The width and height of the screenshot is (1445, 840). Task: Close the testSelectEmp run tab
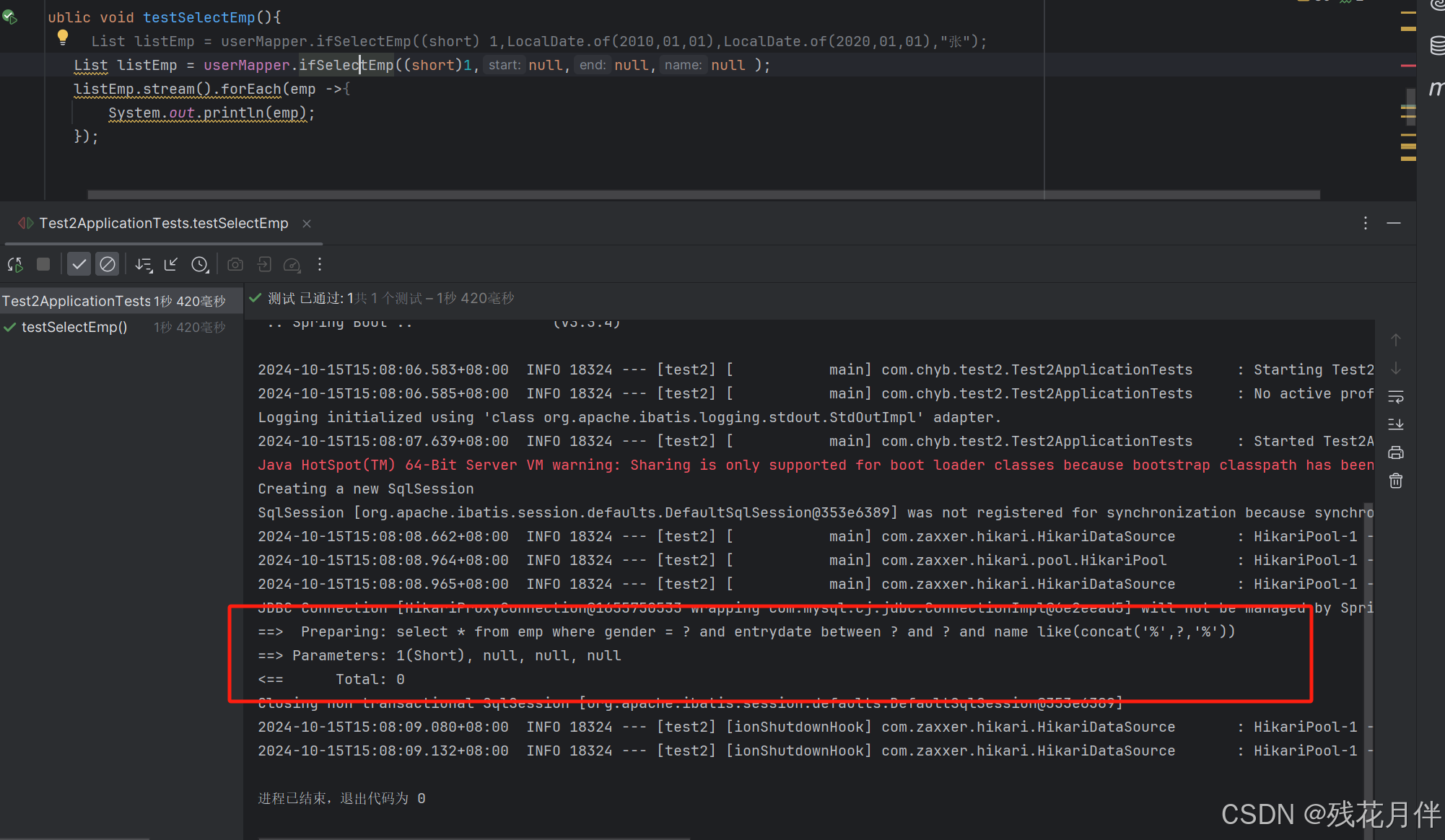[x=307, y=224]
